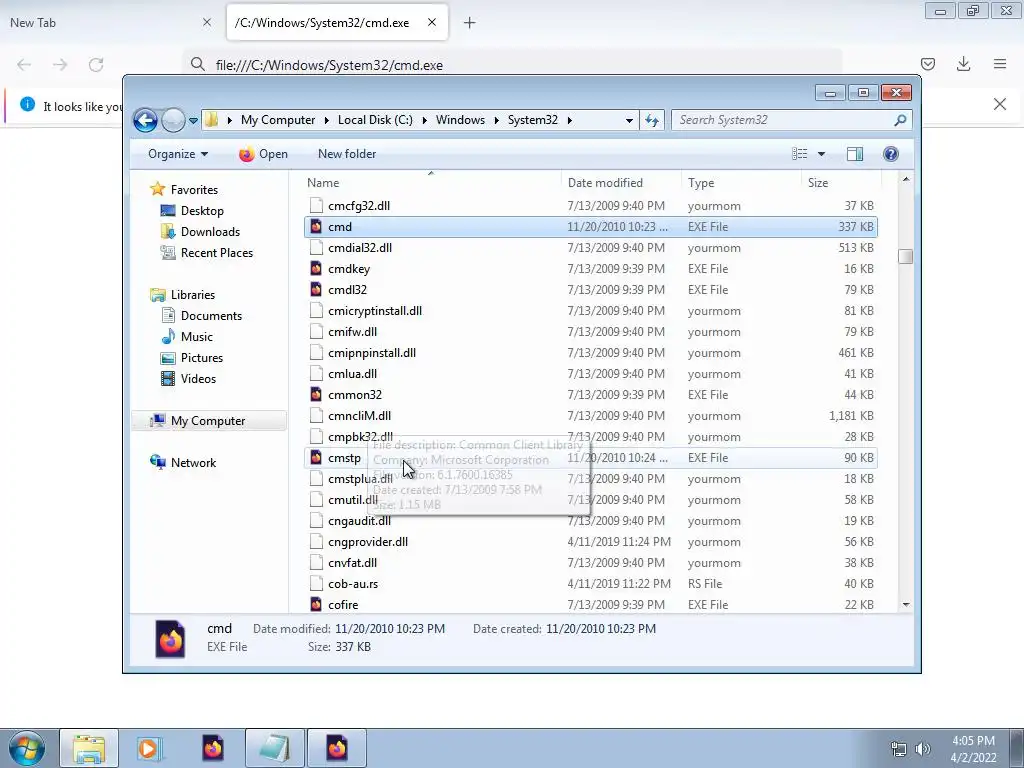Click the cmcfg32.dll file icon
This screenshot has width=1024, height=768.
click(316, 206)
